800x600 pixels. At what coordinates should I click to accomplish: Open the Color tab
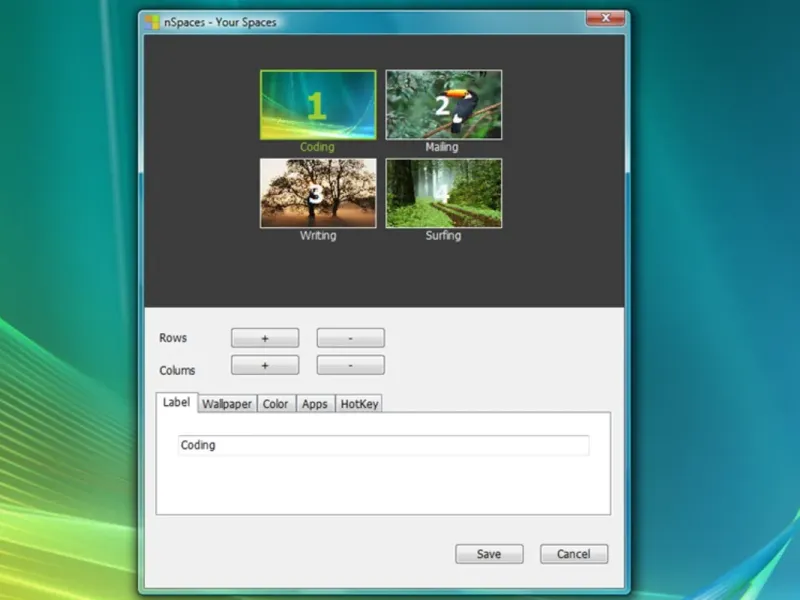(276, 404)
